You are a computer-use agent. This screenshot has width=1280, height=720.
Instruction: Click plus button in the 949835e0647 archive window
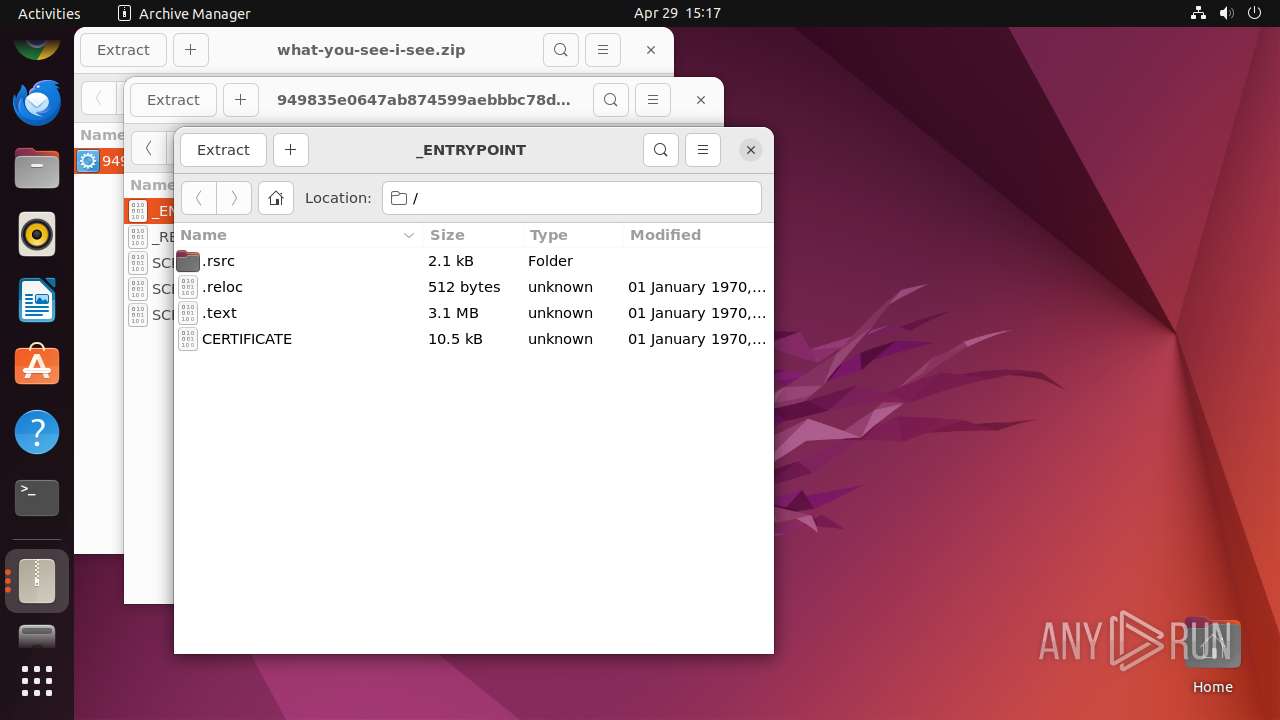pos(240,100)
